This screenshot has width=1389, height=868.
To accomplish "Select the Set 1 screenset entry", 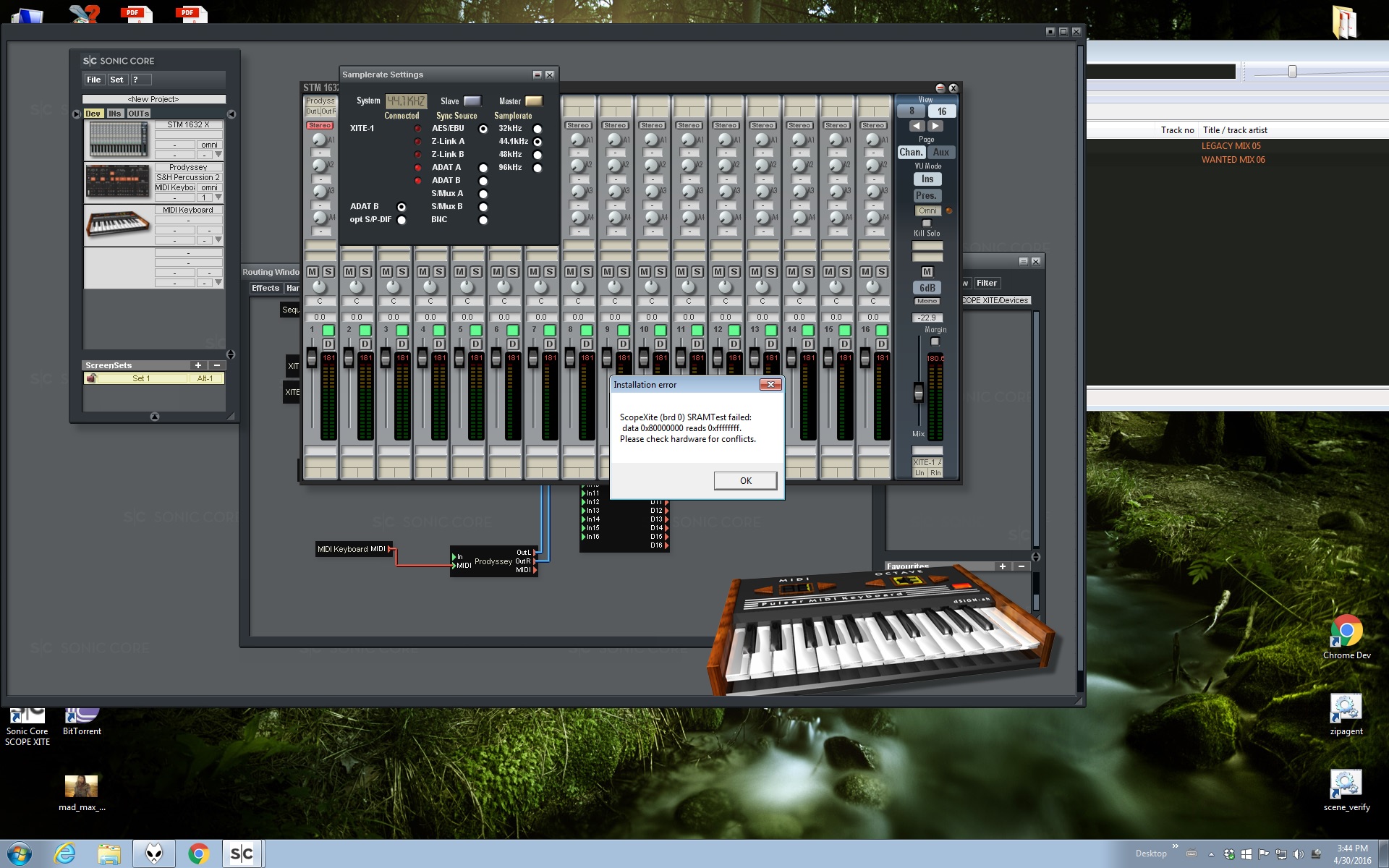I will tap(142, 378).
